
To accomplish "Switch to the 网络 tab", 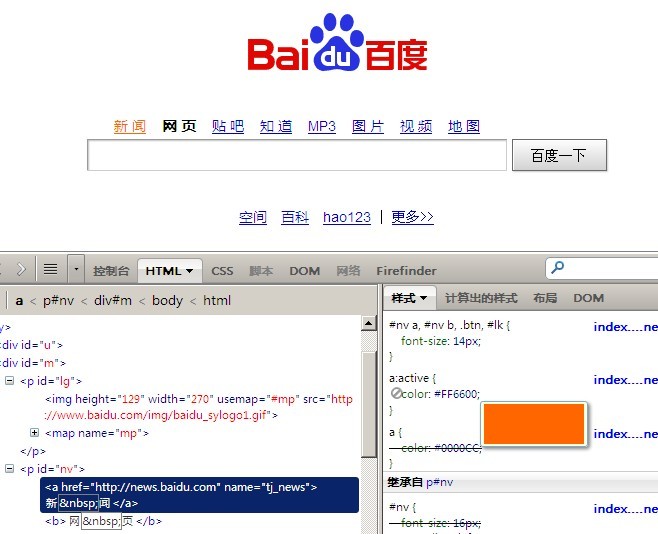I will pos(348,271).
